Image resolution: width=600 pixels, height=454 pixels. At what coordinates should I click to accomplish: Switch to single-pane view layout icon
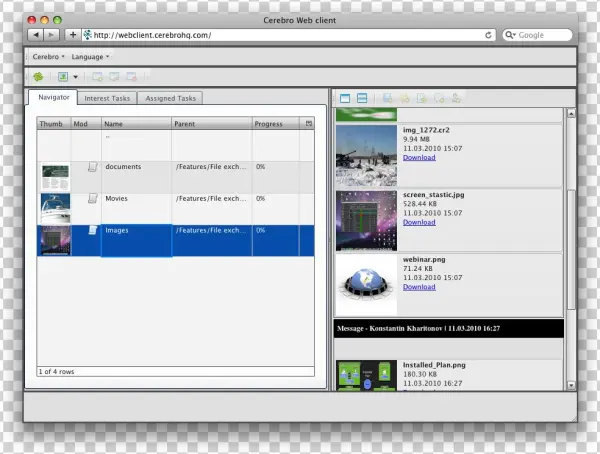[x=345, y=98]
